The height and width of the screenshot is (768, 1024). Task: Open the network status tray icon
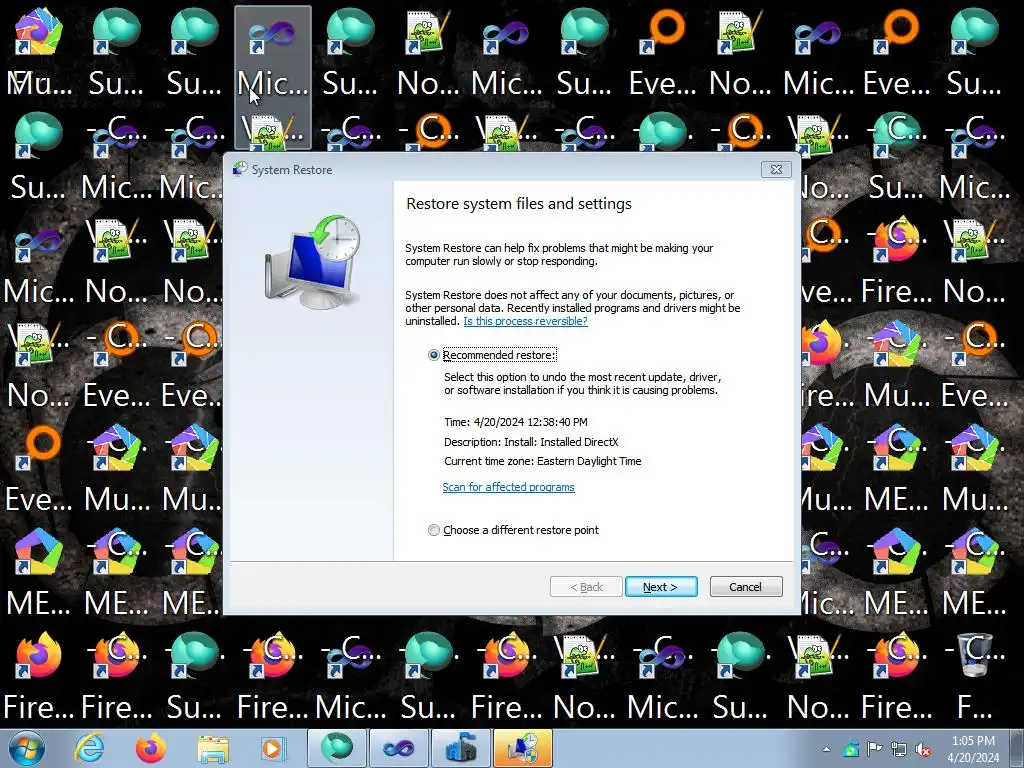(x=899, y=749)
